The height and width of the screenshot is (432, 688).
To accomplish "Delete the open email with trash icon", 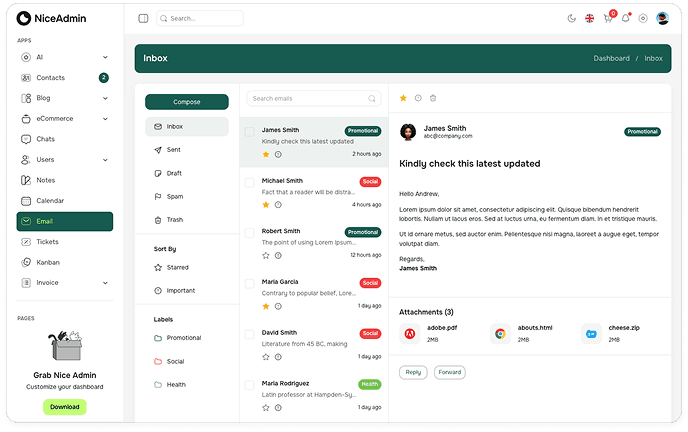I will point(433,98).
